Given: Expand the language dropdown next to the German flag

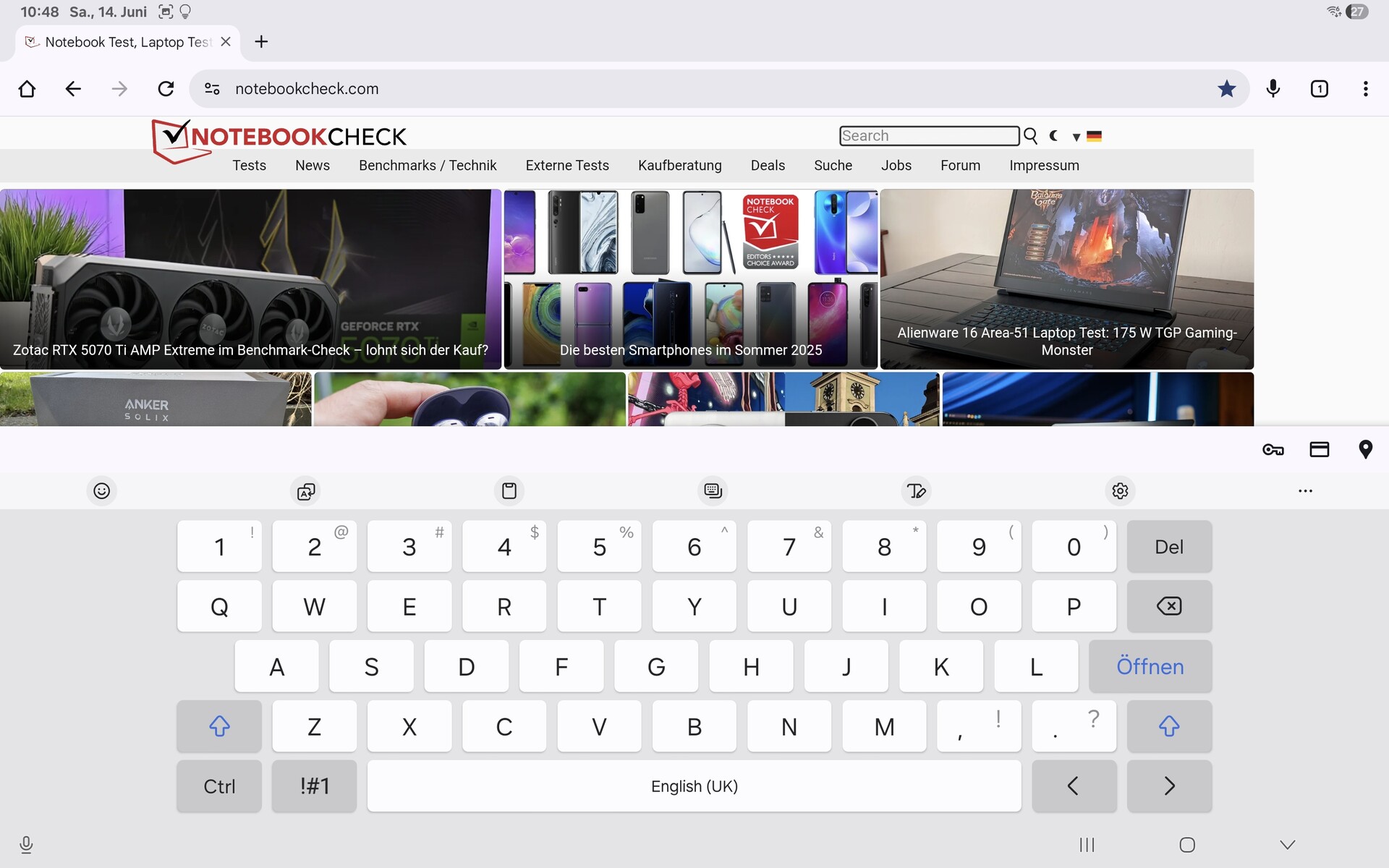Looking at the screenshot, I should [x=1076, y=137].
